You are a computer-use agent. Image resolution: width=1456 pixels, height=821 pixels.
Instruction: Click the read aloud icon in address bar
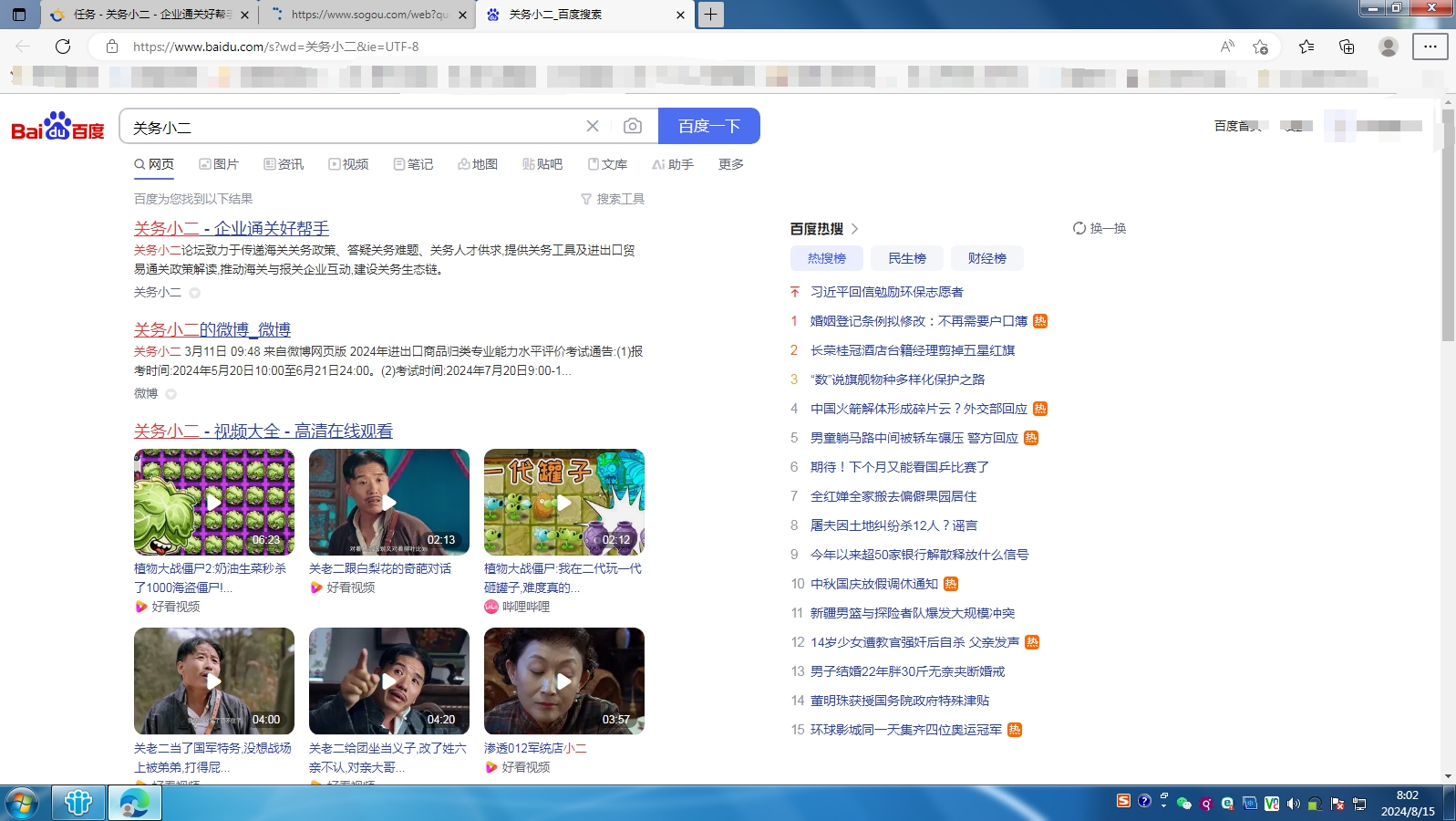point(1227,47)
